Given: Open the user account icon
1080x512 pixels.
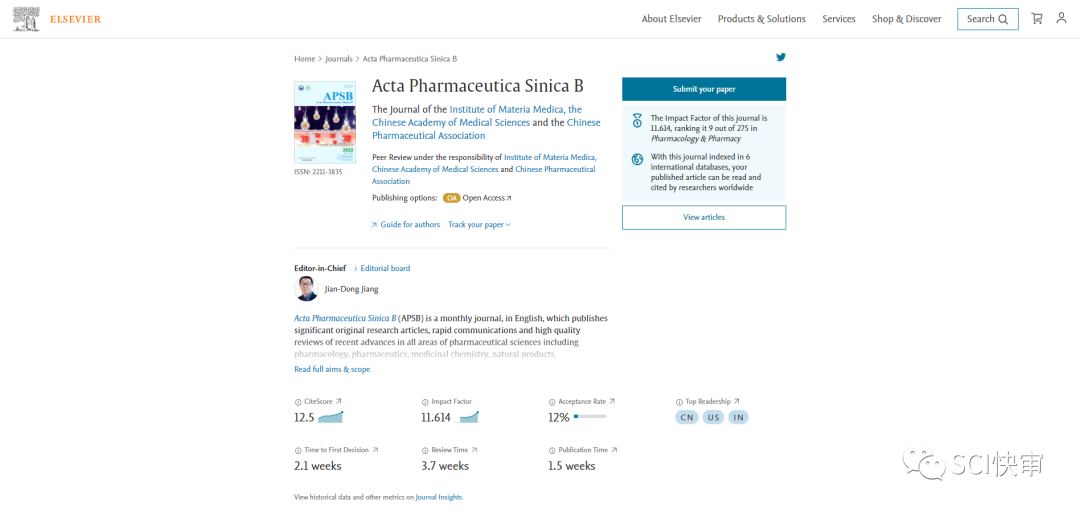Looking at the screenshot, I should (1061, 19).
